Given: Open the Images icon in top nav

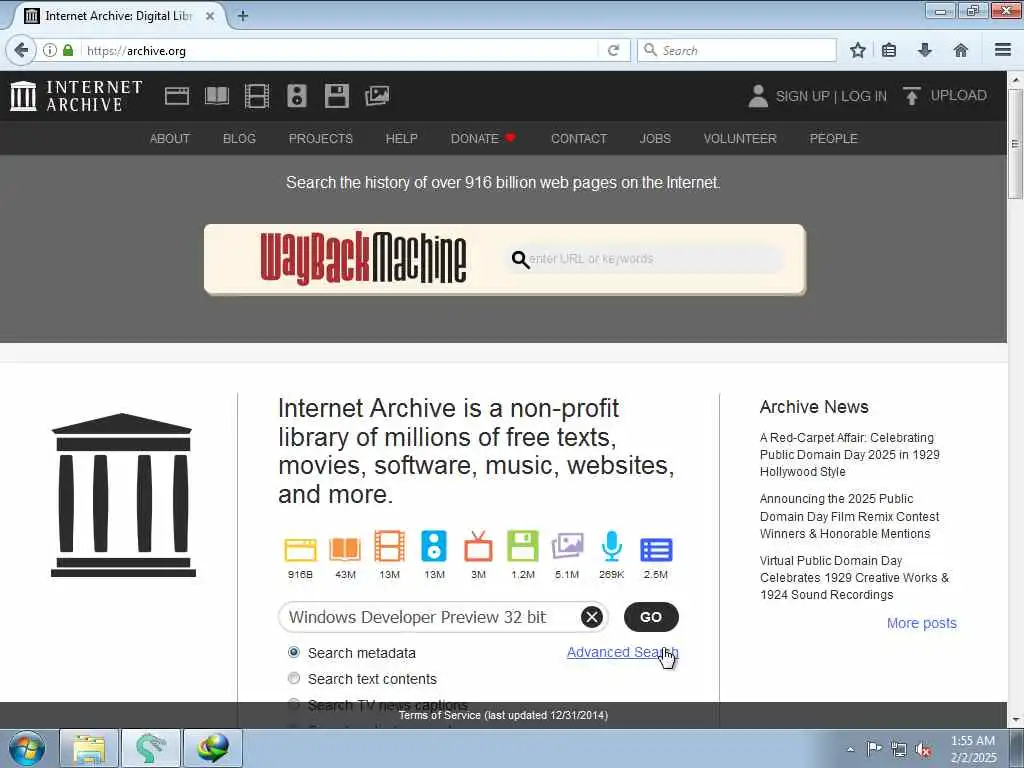Looking at the screenshot, I should (377, 96).
